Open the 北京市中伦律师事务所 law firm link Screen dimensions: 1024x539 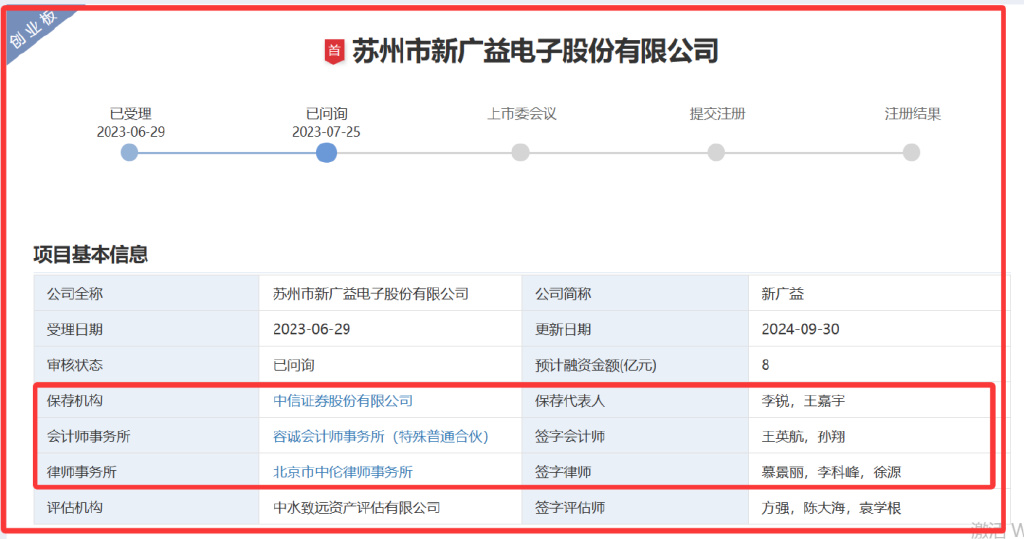pos(343,472)
